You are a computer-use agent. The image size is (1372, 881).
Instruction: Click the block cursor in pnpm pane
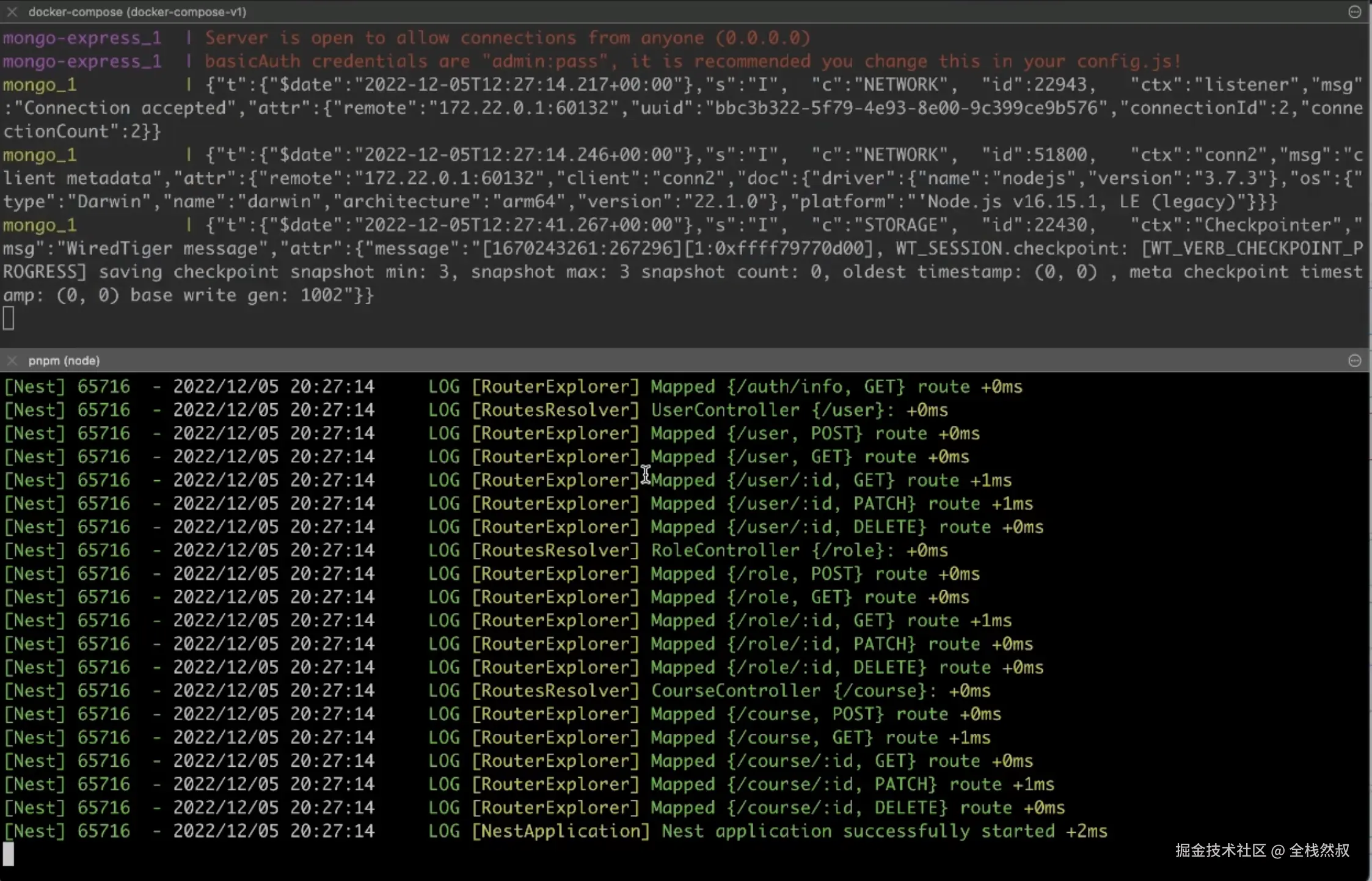tap(9, 854)
